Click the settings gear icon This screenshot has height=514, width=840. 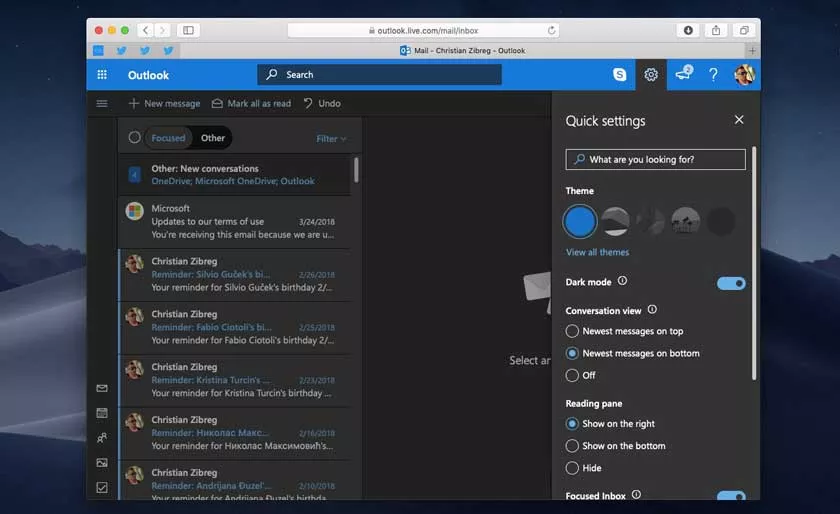pos(651,75)
